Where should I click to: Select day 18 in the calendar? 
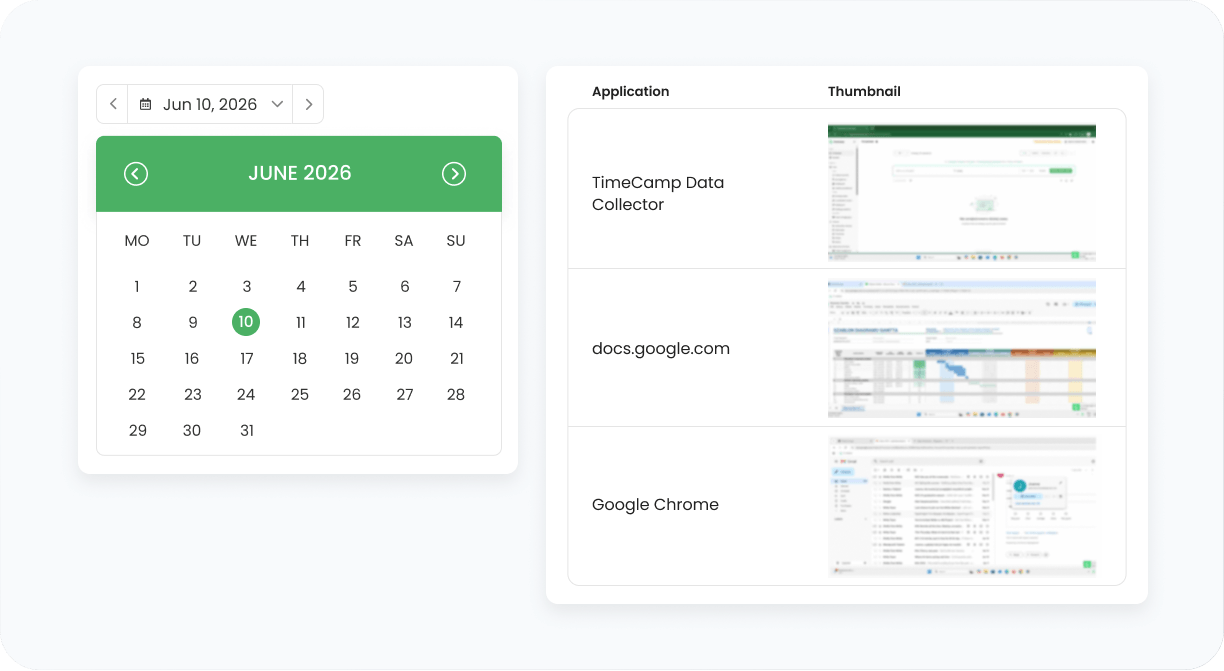point(300,359)
